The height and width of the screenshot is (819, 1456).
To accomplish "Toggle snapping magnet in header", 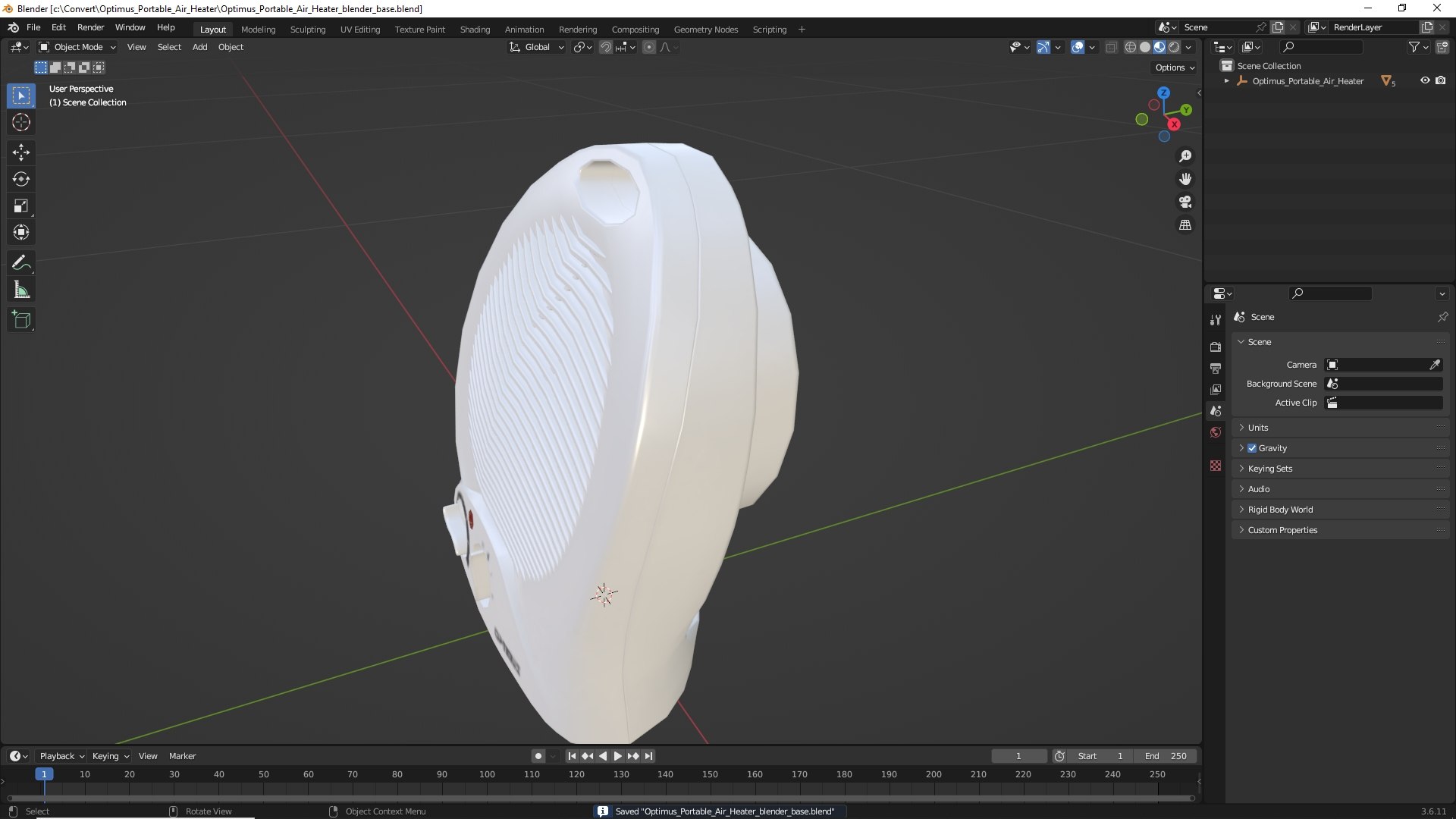I will tap(606, 47).
